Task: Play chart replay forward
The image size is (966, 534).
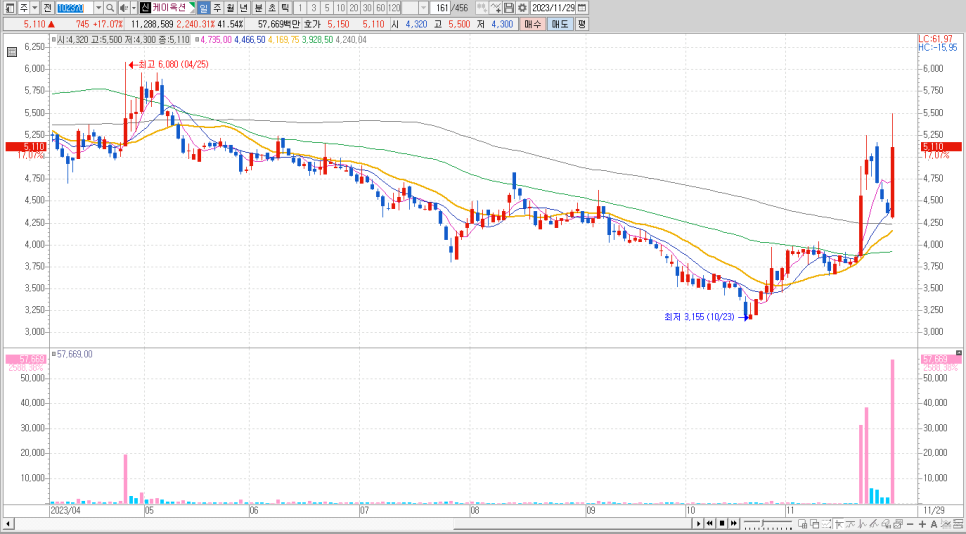Action: 698,524
